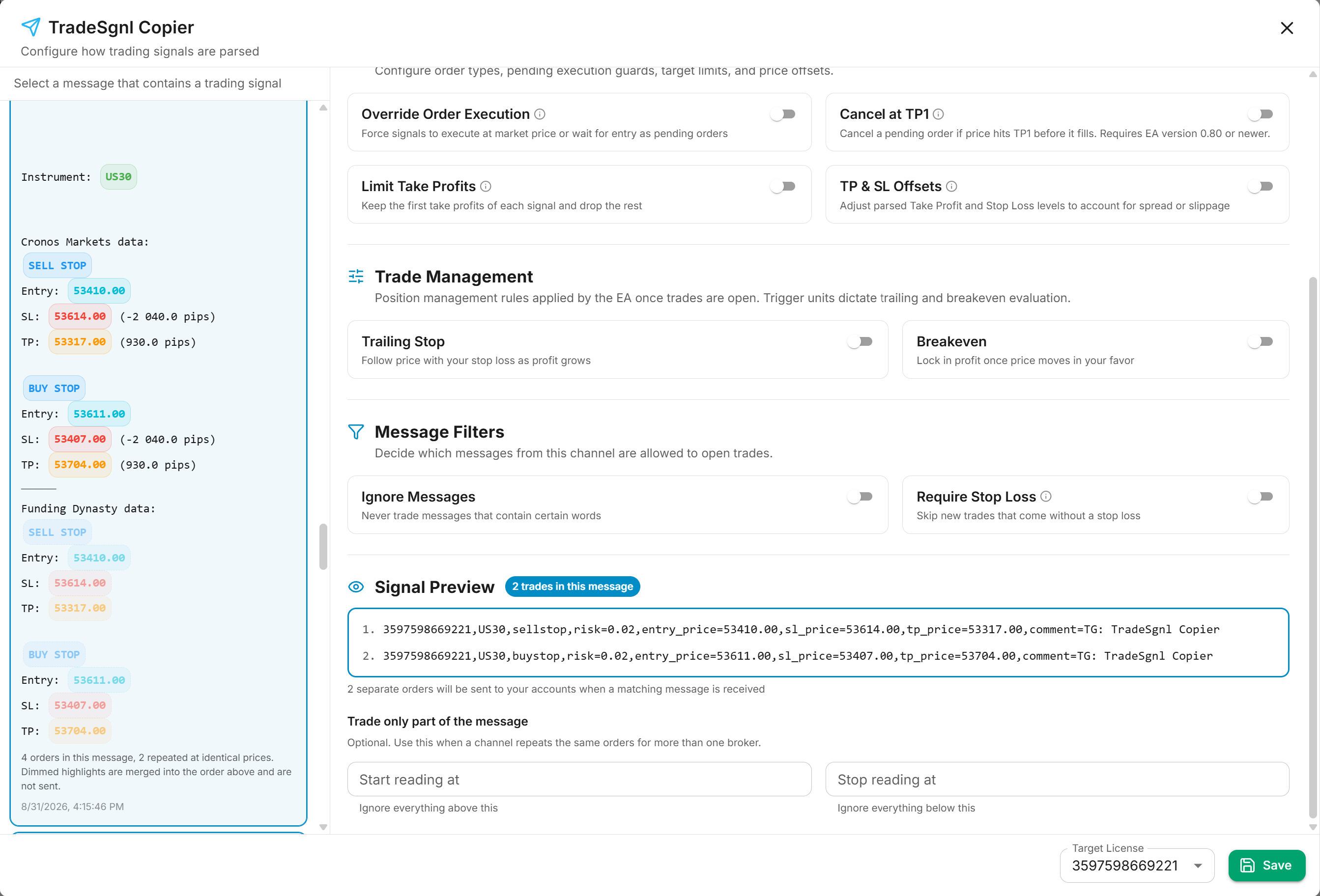Image resolution: width=1320 pixels, height=896 pixels.
Task: Switch on Ignore Messages toggle
Action: click(x=860, y=496)
